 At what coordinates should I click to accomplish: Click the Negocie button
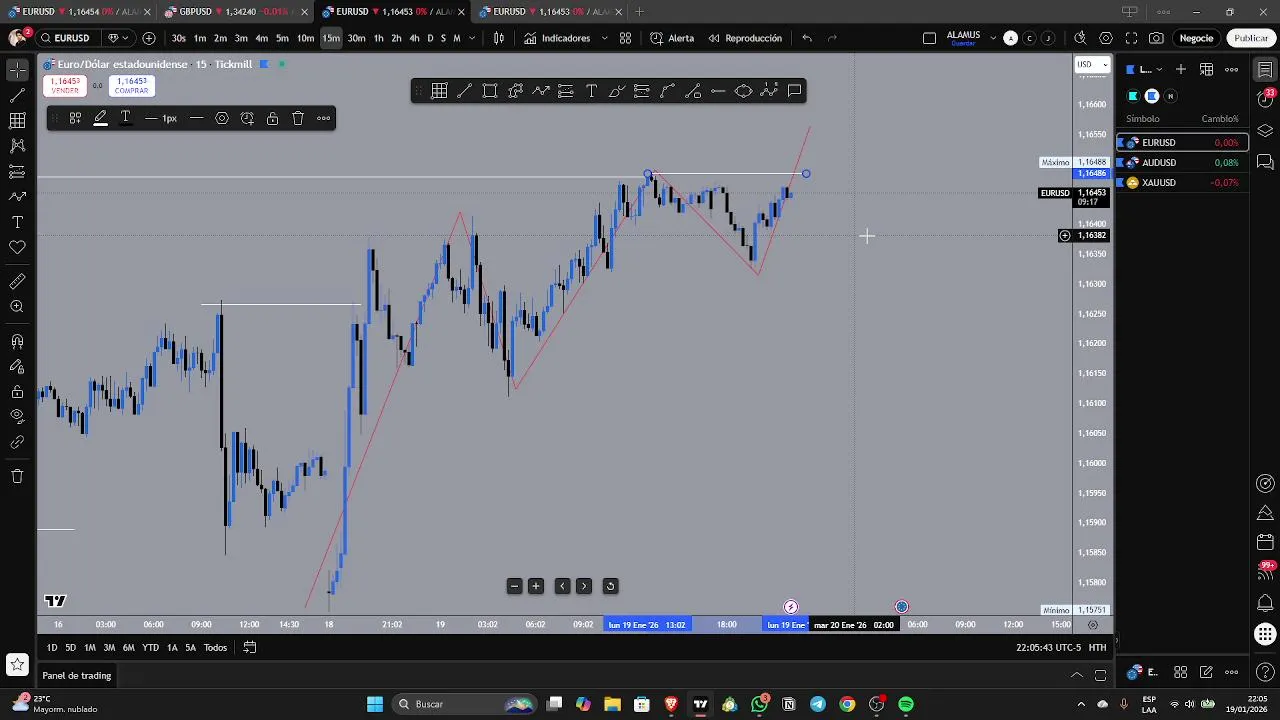[1196, 38]
